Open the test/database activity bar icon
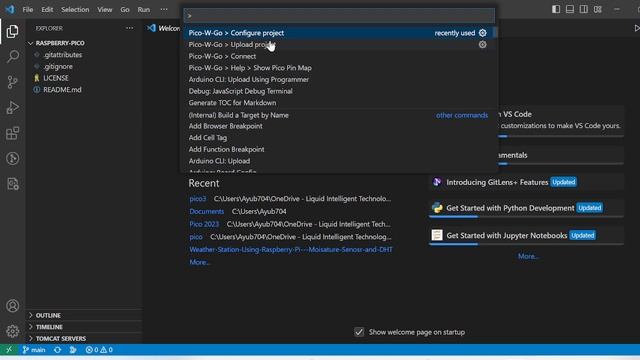Screen dimensions: 640x360 [12, 184]
